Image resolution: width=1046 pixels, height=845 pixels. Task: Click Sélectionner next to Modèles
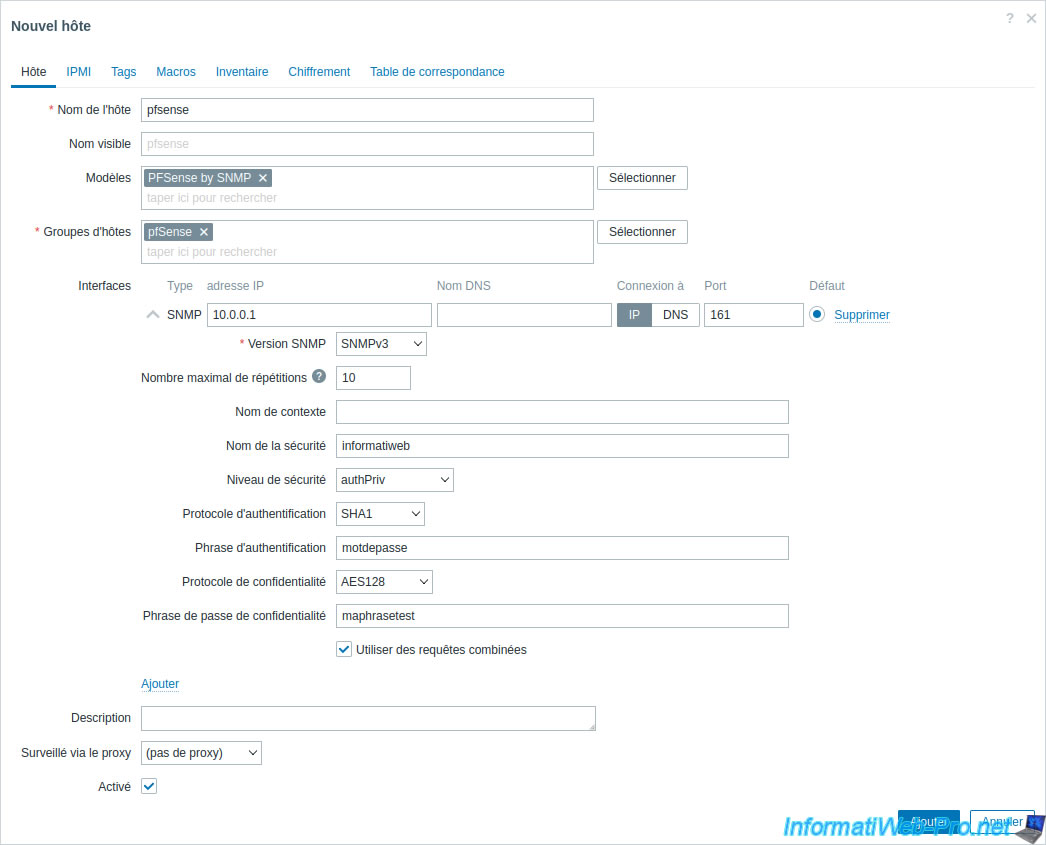(642, 178)
